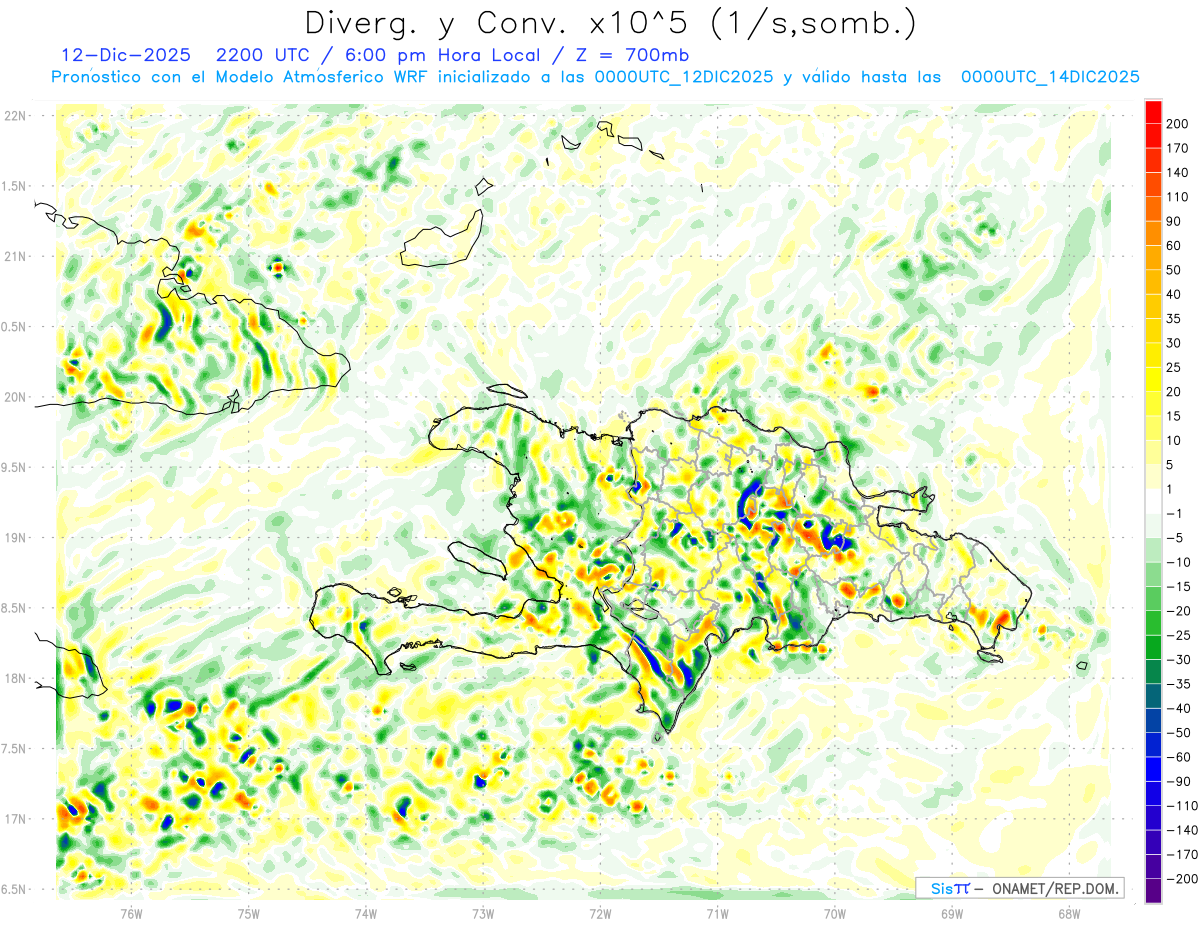
Task: Click the "70W" longitude label
Action: click(835, 913)
